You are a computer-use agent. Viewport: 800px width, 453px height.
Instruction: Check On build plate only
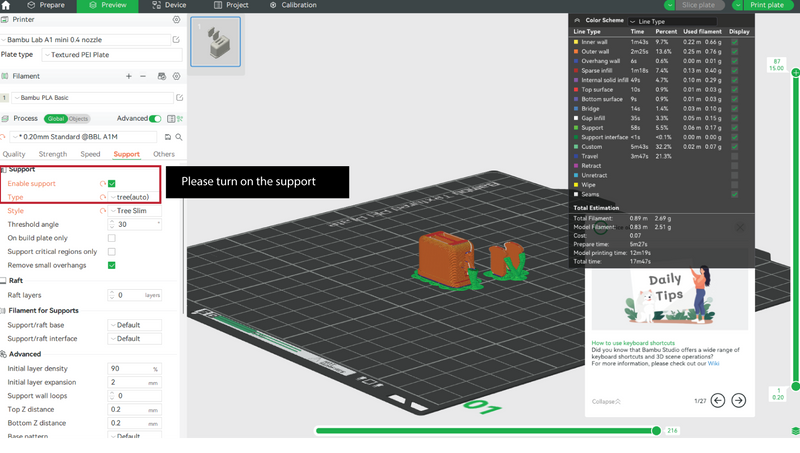point(112,238)
